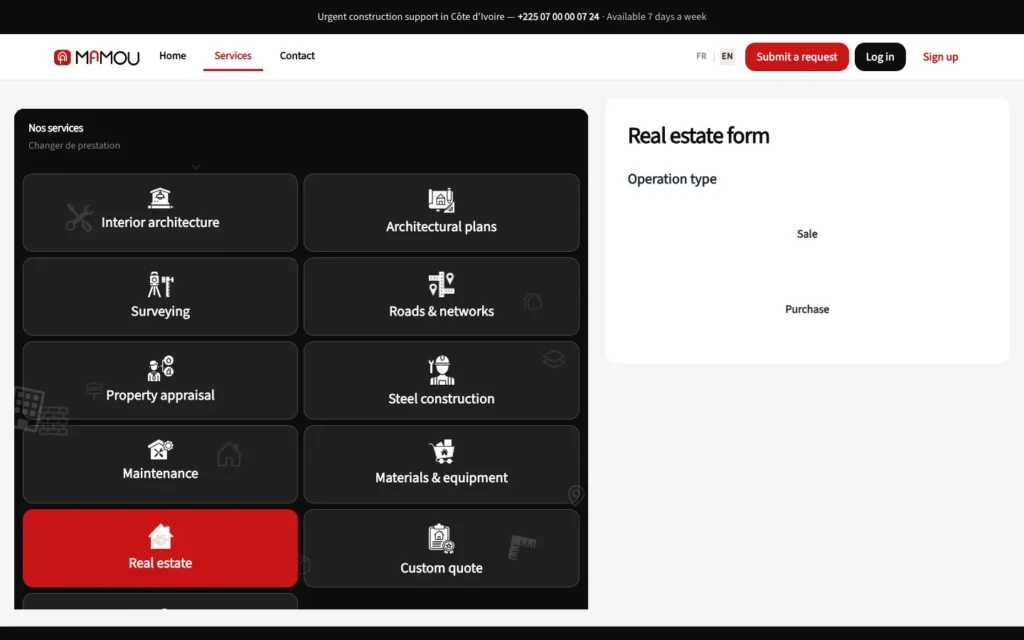The image size is (1024, 640).
Task: Select the Interior architecture service label
Action: pos(160,223)
